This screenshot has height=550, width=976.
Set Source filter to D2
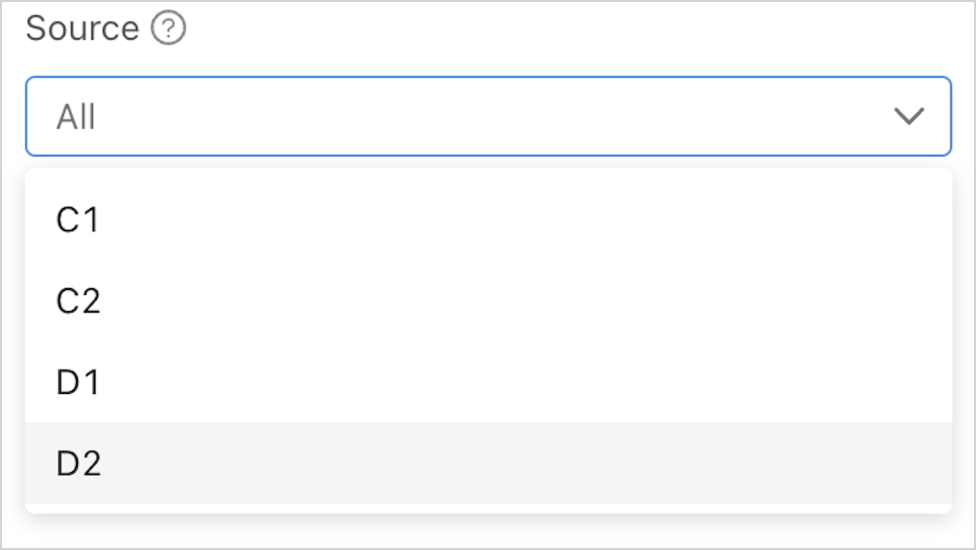(x=78, y=463)
